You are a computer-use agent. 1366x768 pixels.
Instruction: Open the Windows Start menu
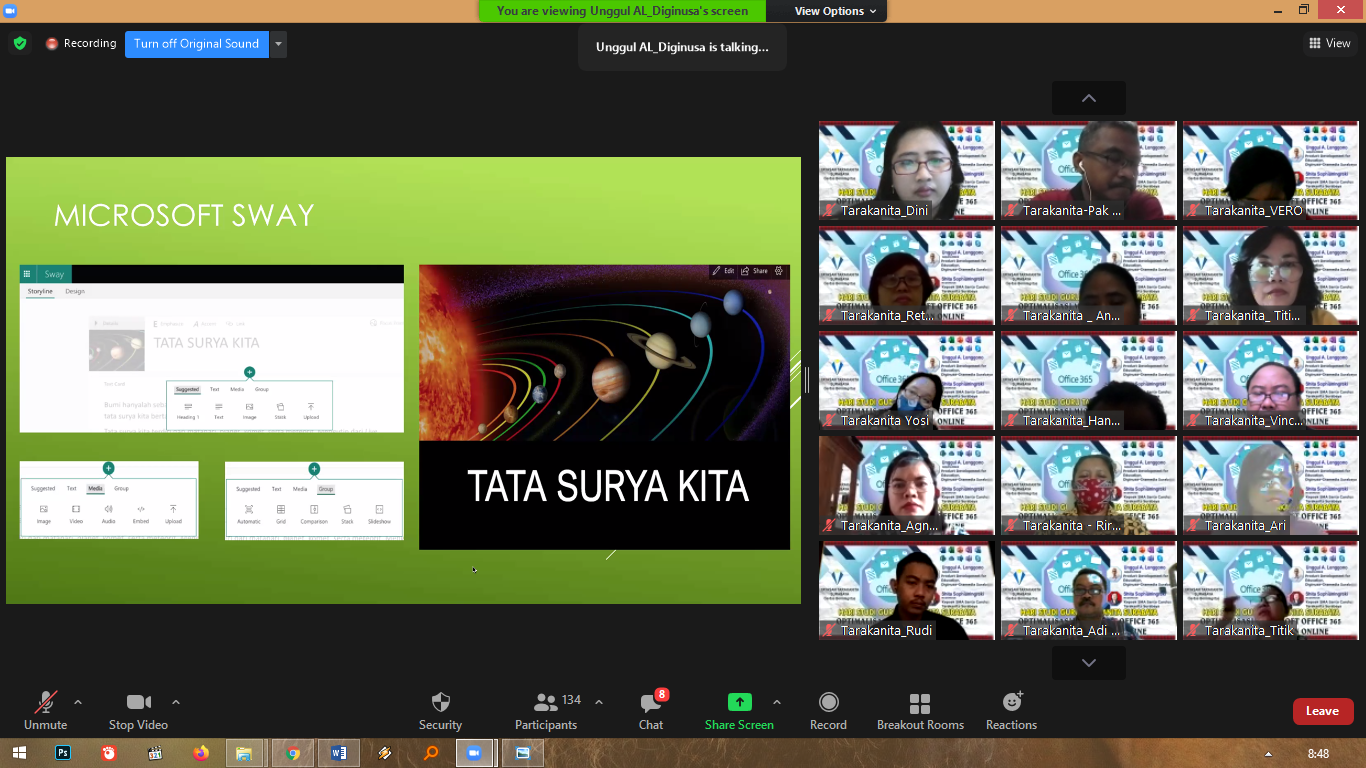tap(19, 753)
